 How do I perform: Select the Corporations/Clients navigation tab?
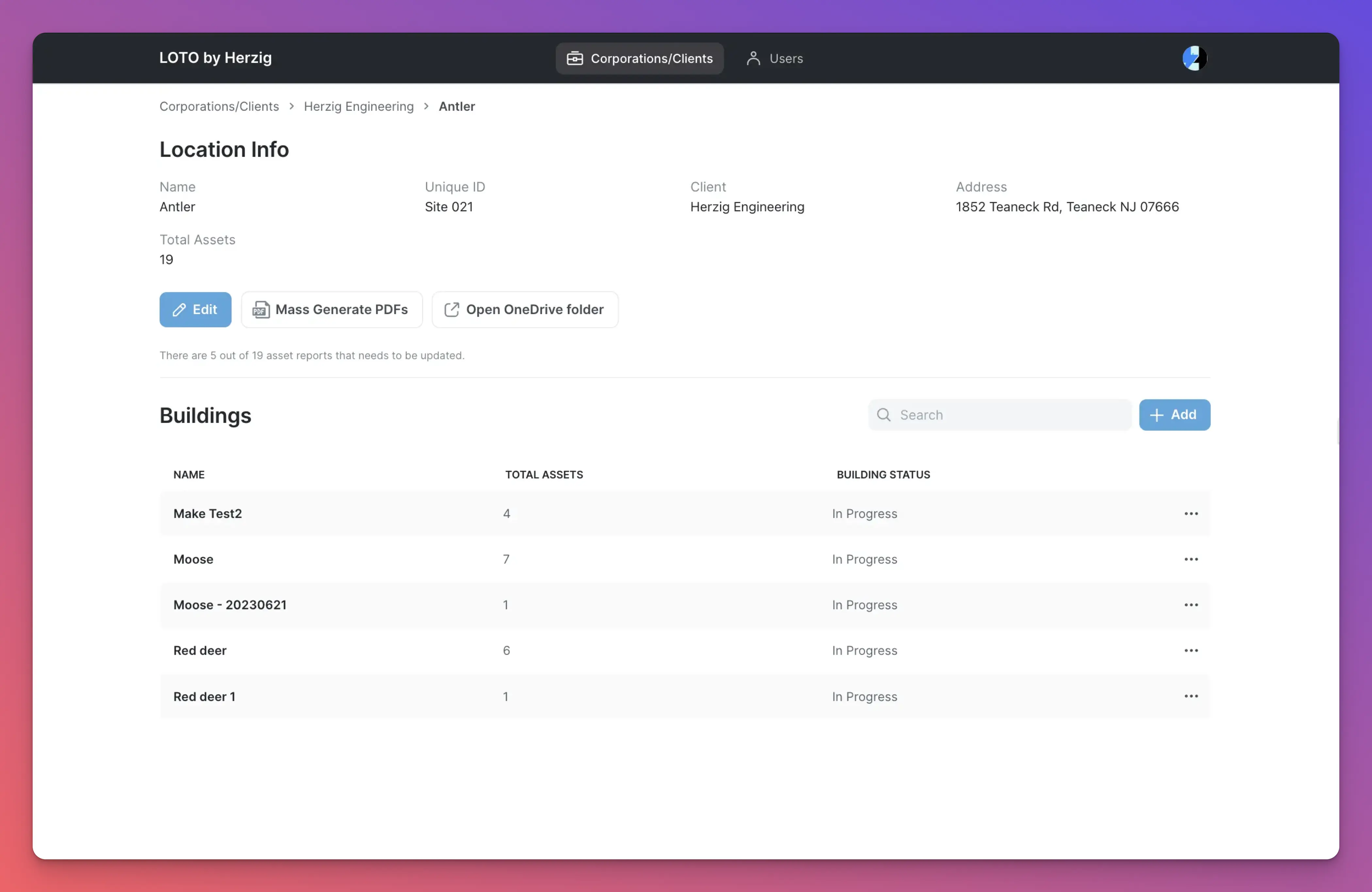click(x=639, y=58)
